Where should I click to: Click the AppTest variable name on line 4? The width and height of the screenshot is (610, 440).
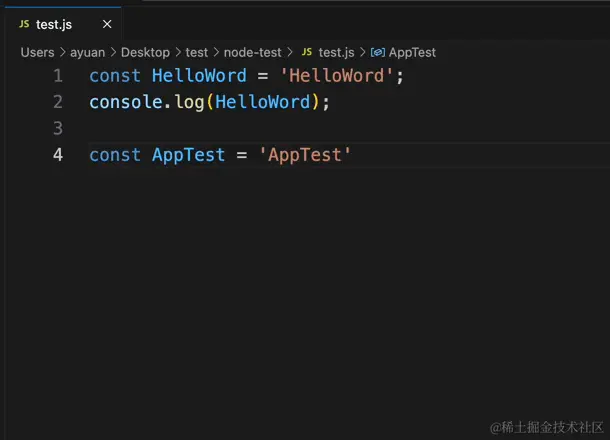[188, 155]
